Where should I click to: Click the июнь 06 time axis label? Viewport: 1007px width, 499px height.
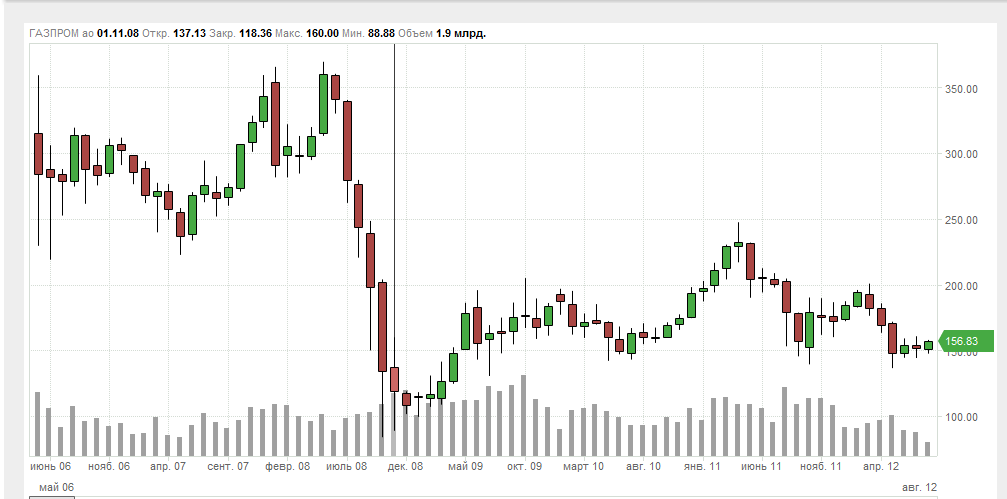51,466
